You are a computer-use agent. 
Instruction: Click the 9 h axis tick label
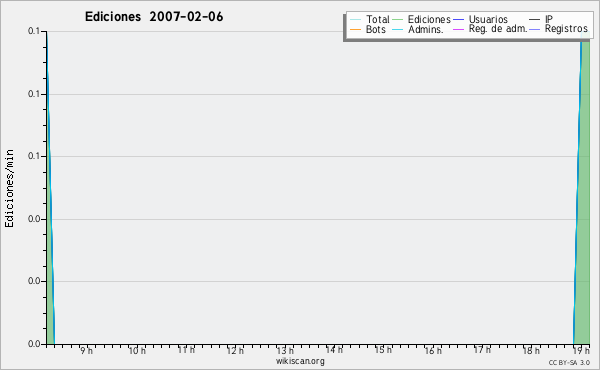click(86, 350)
